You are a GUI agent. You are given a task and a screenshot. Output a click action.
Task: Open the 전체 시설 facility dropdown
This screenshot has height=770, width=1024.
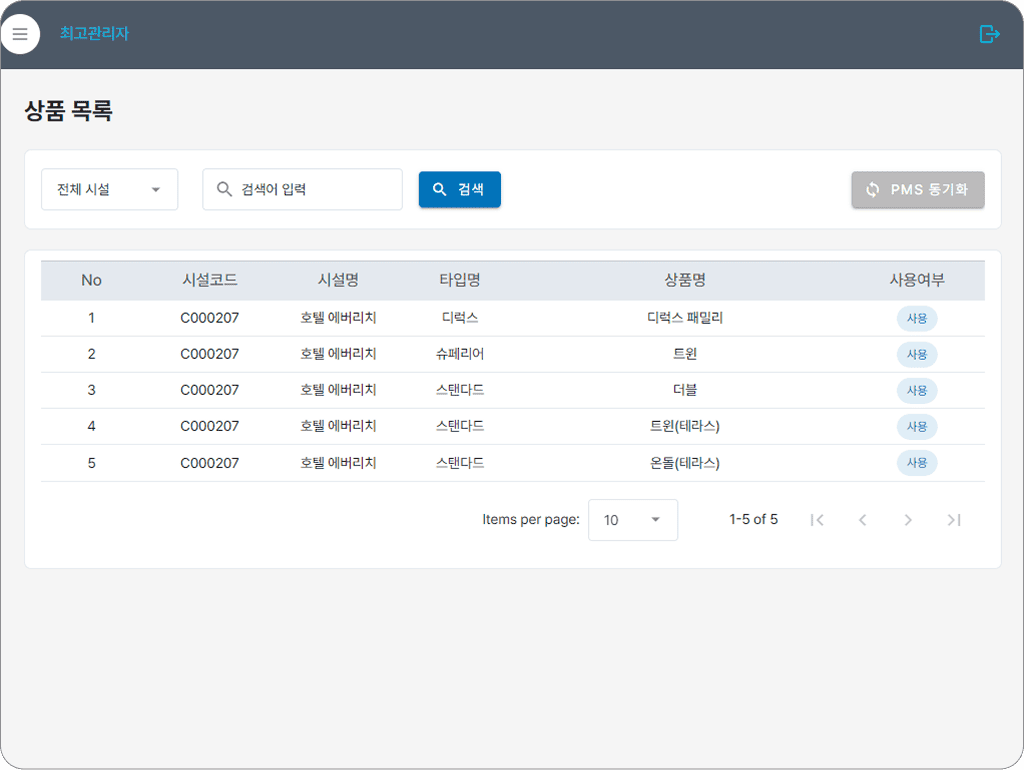(x=110, y=189)
